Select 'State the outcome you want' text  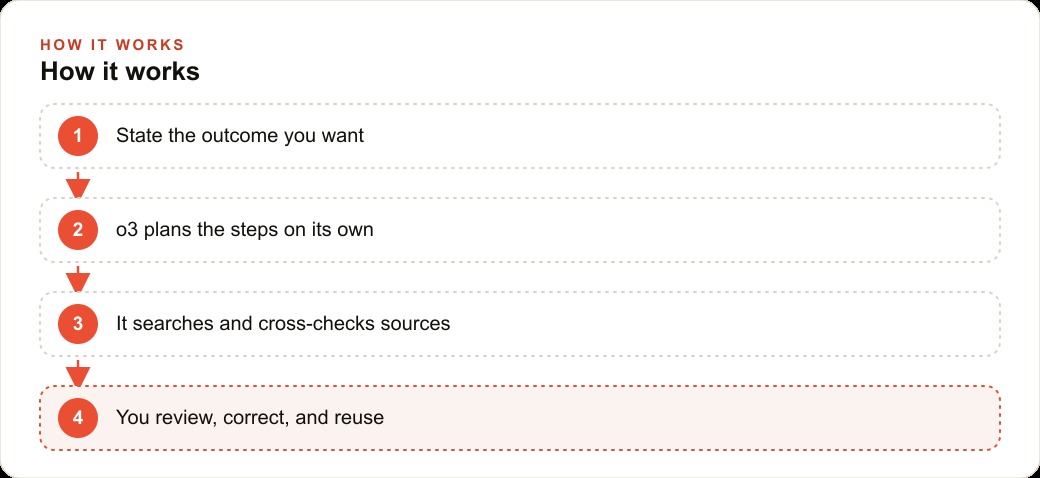[x=240, y=136]
